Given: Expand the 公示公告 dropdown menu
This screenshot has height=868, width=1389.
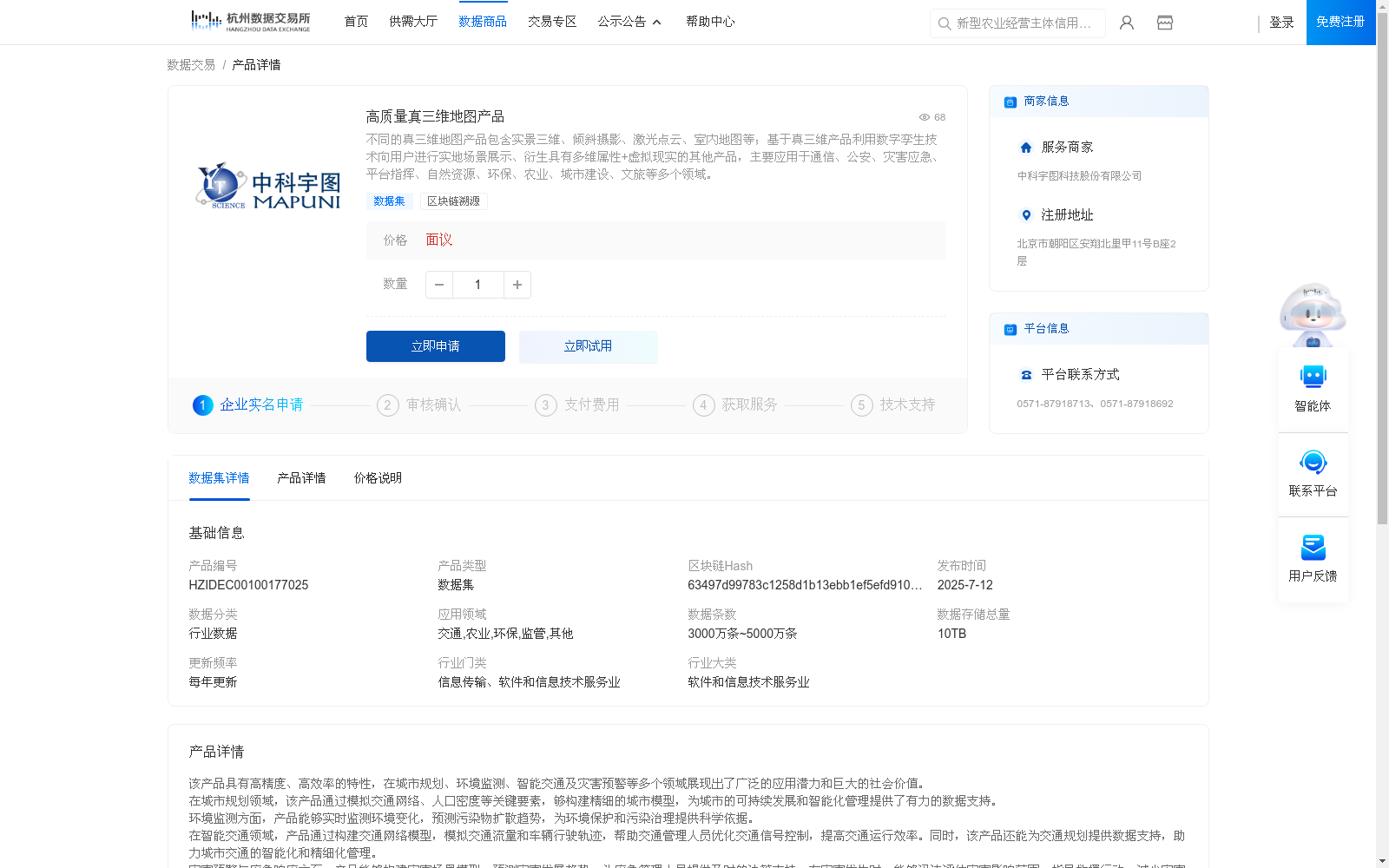Looking at the screenshot, I should point(629,22).
